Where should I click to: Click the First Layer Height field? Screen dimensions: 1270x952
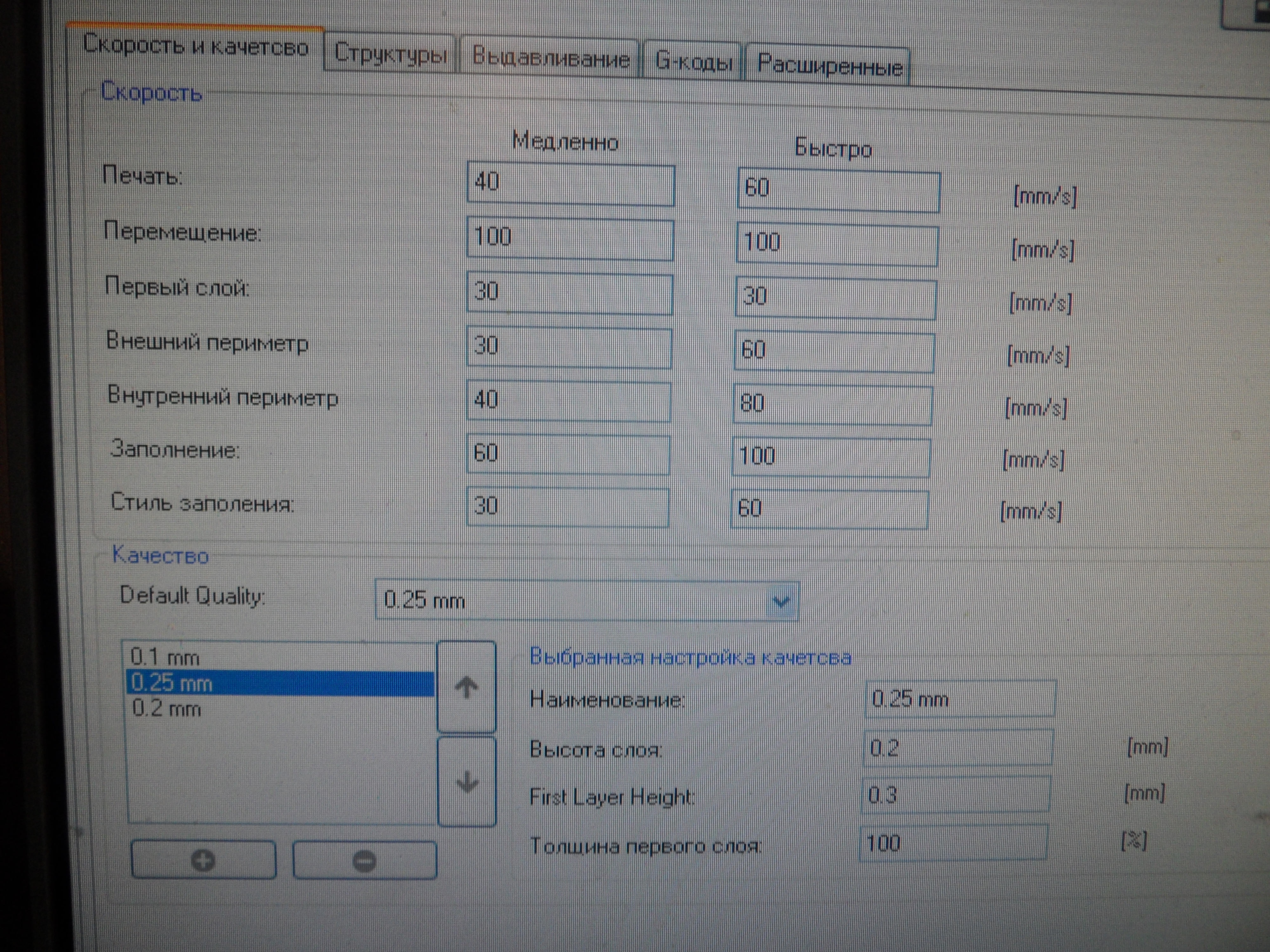[955, 795]
